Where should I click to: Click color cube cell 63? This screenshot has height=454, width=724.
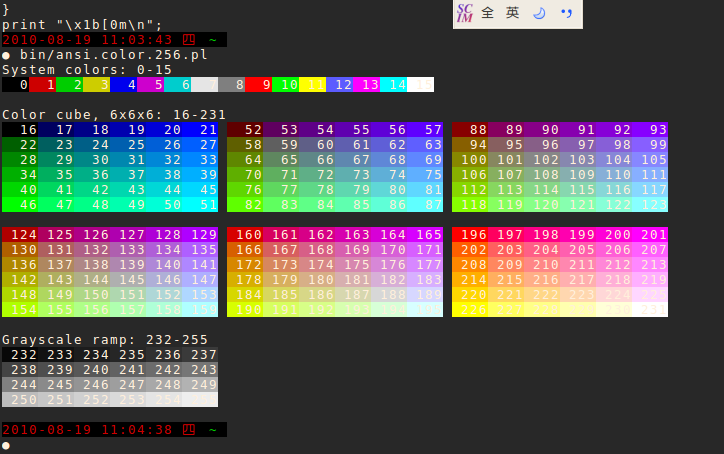[x=425, y=145]
